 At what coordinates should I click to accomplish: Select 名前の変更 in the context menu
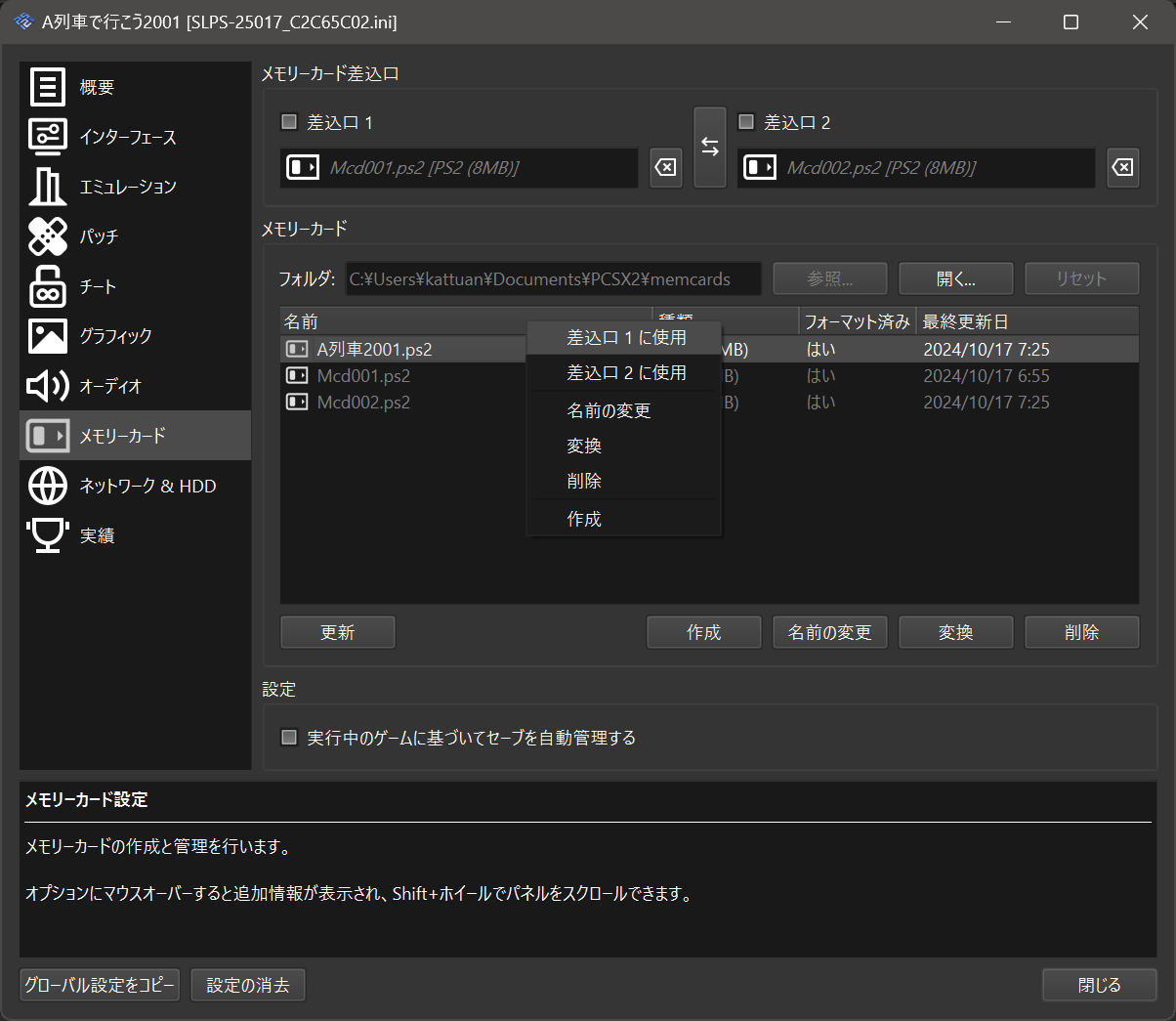(x=624, y=411)
